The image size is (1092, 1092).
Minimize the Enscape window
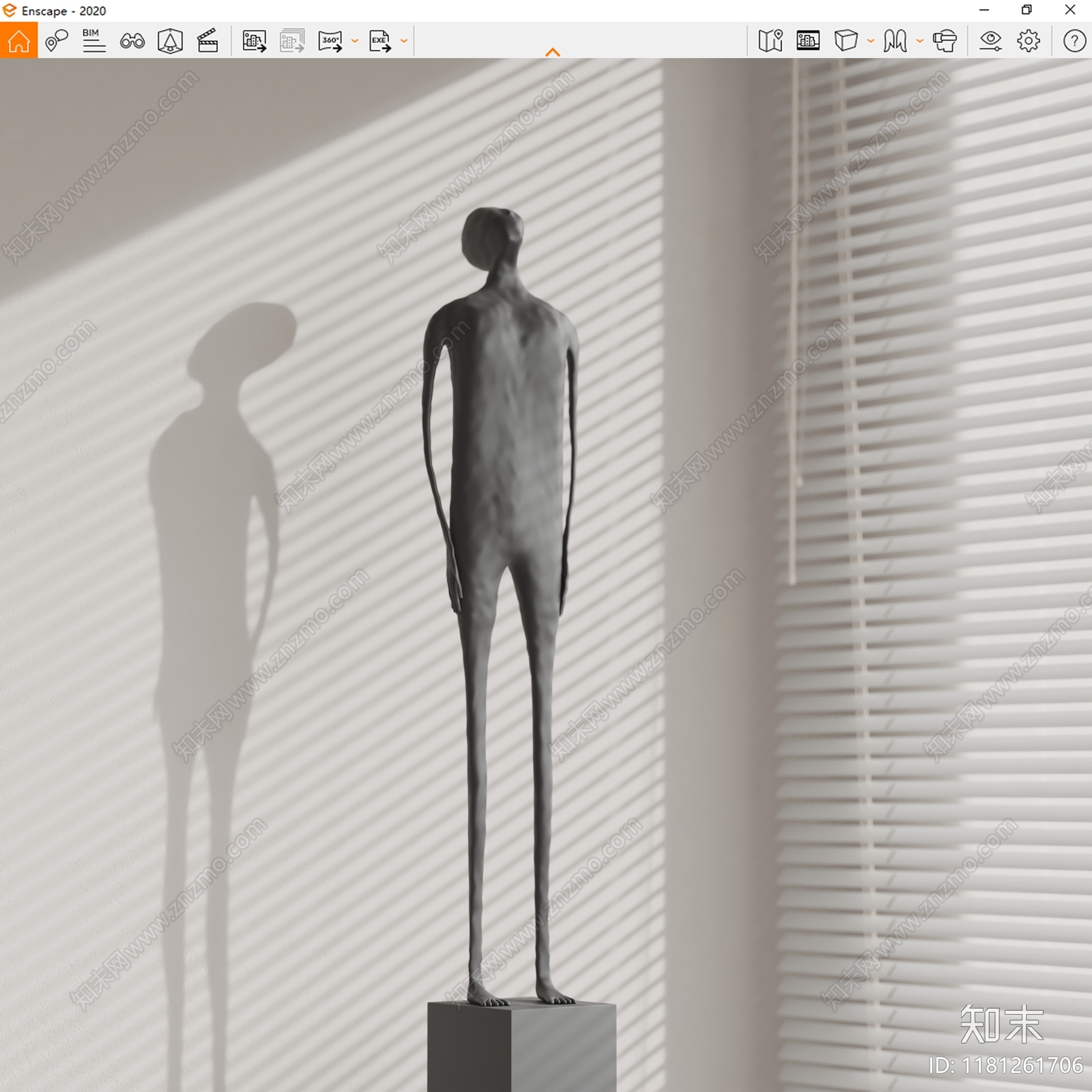point(984,10)
